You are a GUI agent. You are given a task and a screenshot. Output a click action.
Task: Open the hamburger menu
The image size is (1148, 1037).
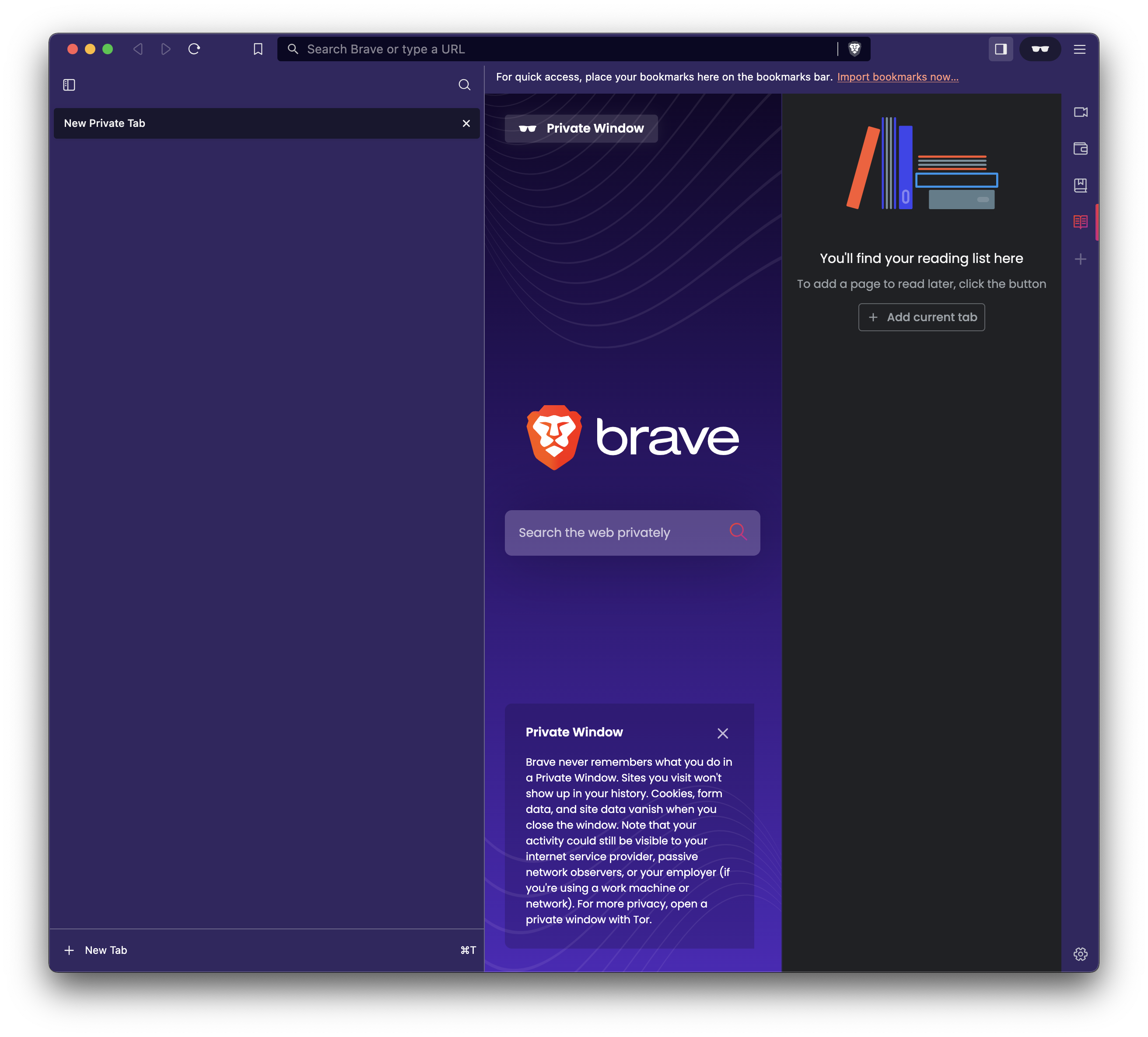[1080, 49]
